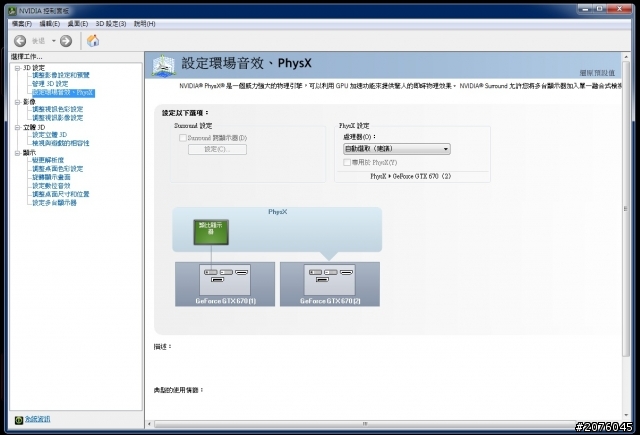
Task: Select 調整視訊影像設定 in the tree
Action: pos(58,118)
